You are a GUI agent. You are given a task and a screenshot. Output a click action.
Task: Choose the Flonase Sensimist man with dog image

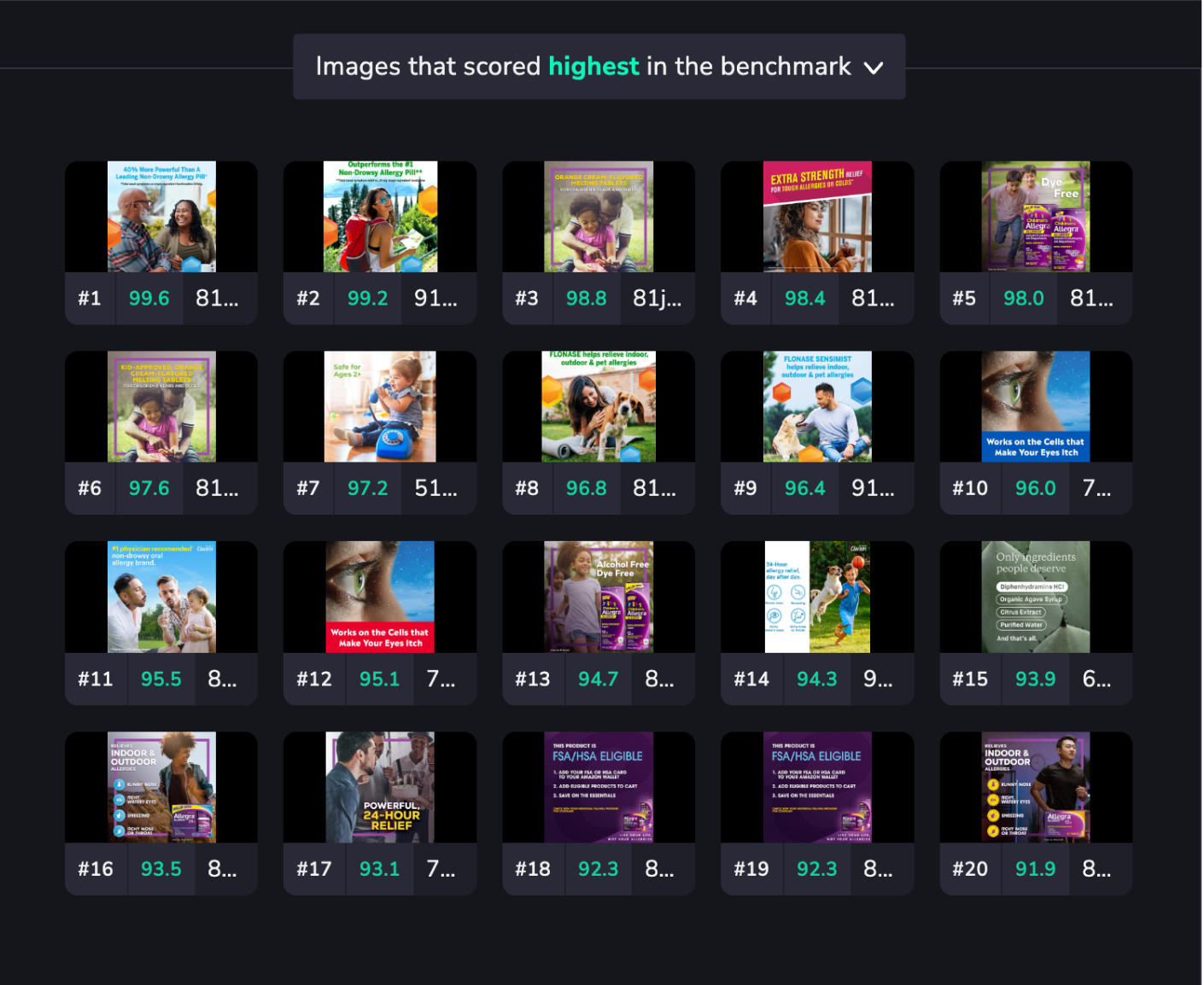(x=817, y=407)
